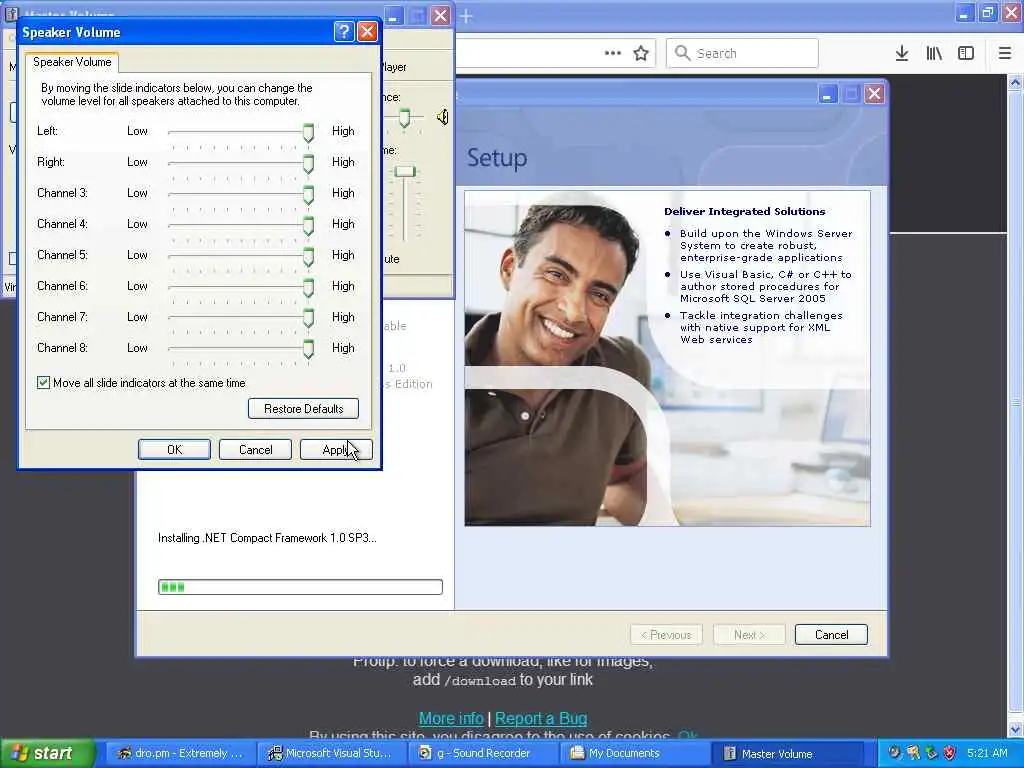Open Firefox Downloads arrow icon

coord(902,53)
